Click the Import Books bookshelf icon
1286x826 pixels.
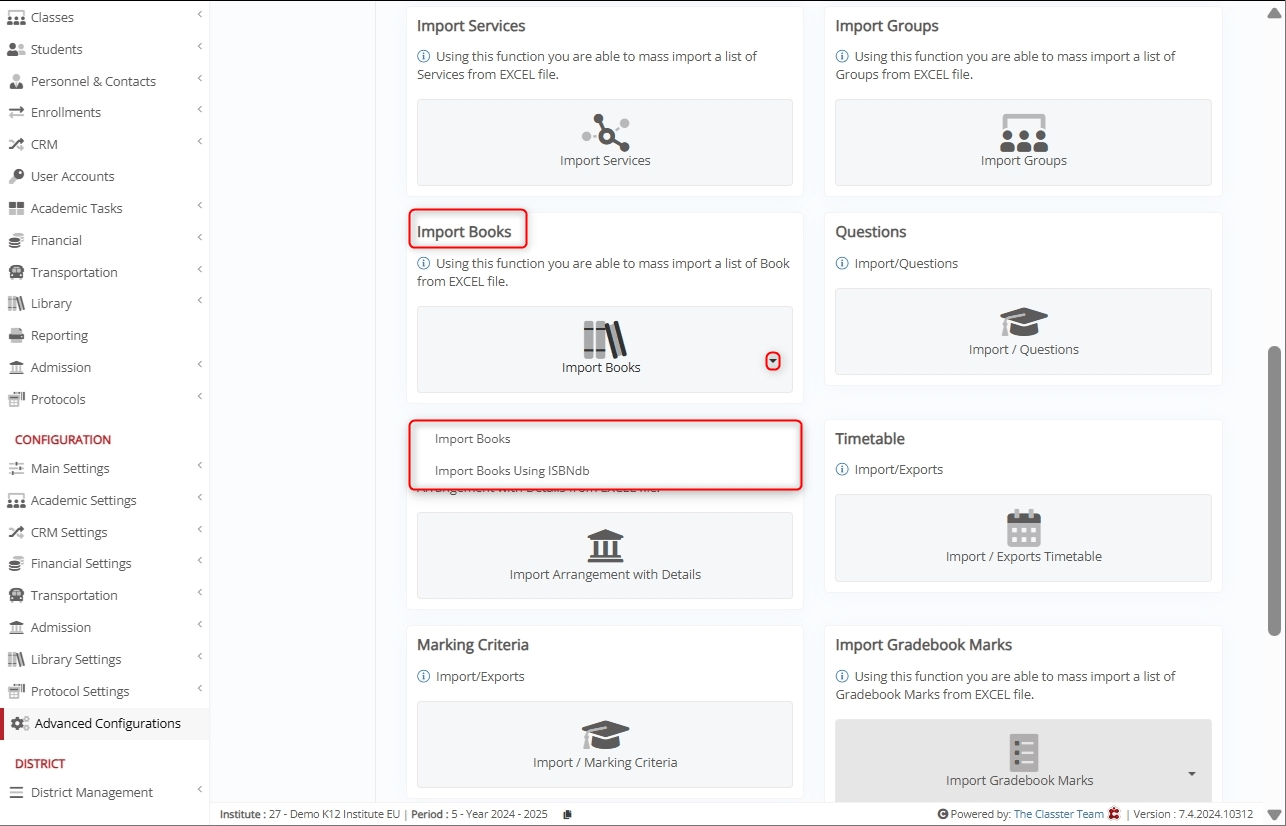pos(604,340)
